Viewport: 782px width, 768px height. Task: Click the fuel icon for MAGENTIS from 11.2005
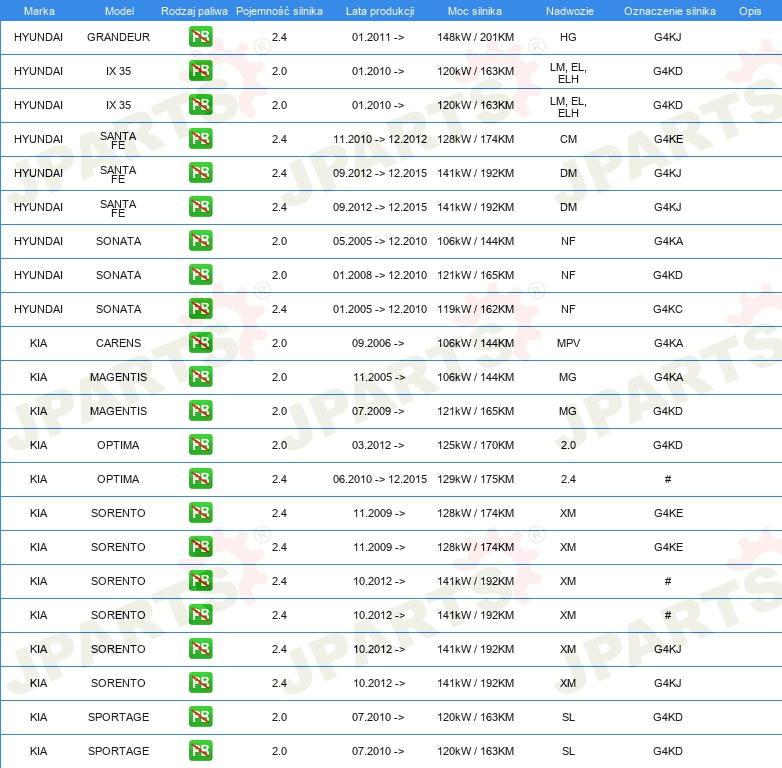click(200, 377)
